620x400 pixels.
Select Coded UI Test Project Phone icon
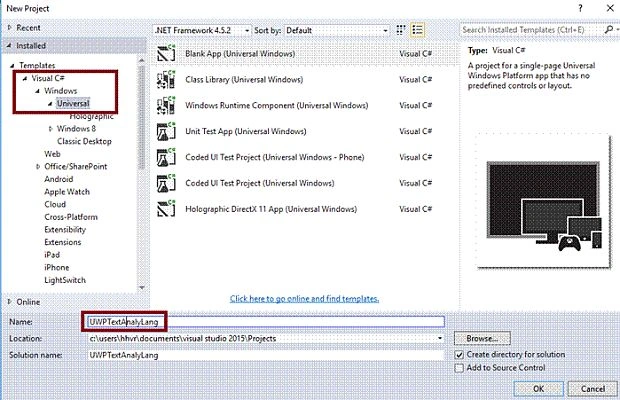(166, 157)
